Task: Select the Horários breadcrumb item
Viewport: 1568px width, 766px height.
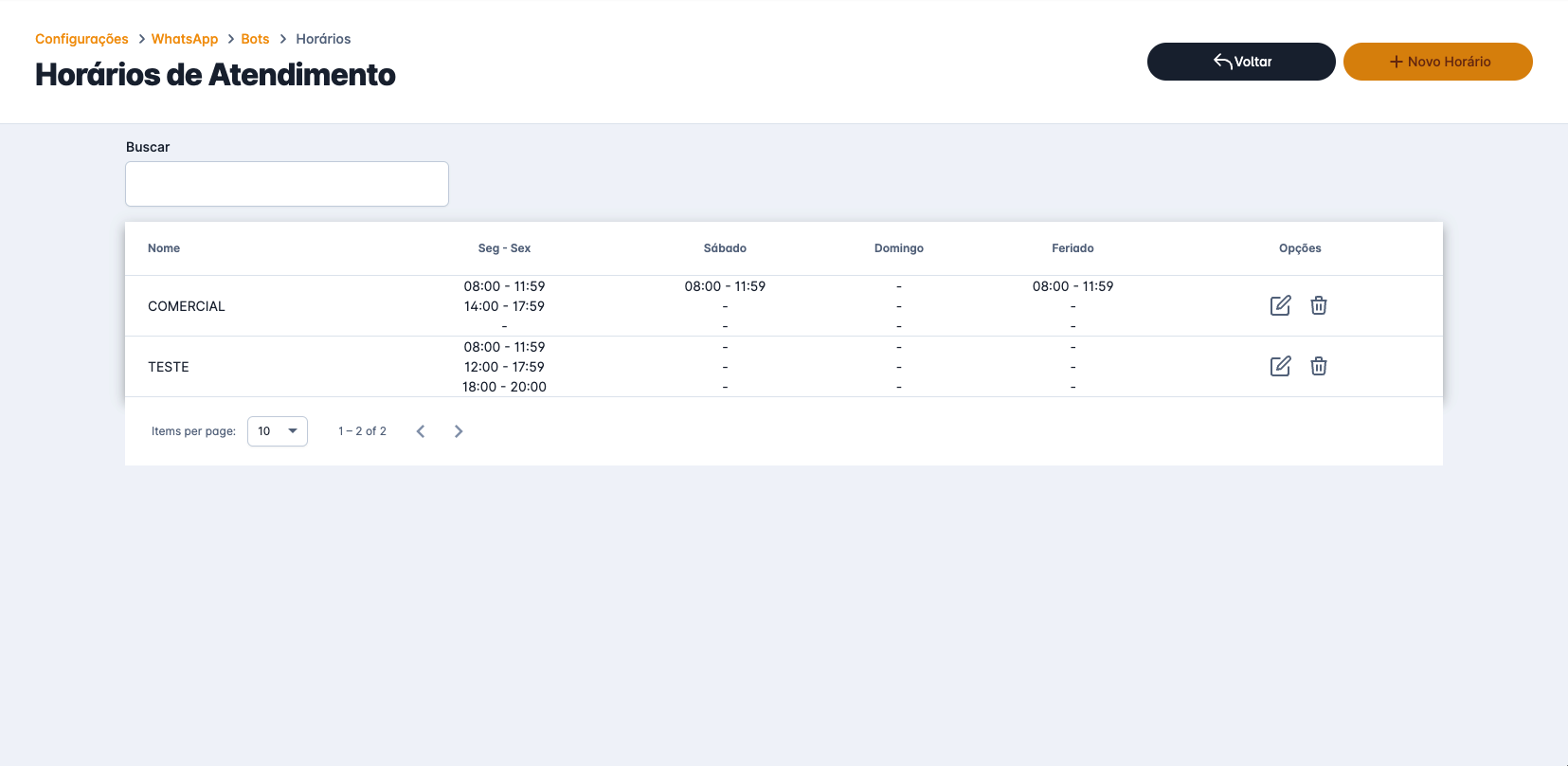Action: 323,39
